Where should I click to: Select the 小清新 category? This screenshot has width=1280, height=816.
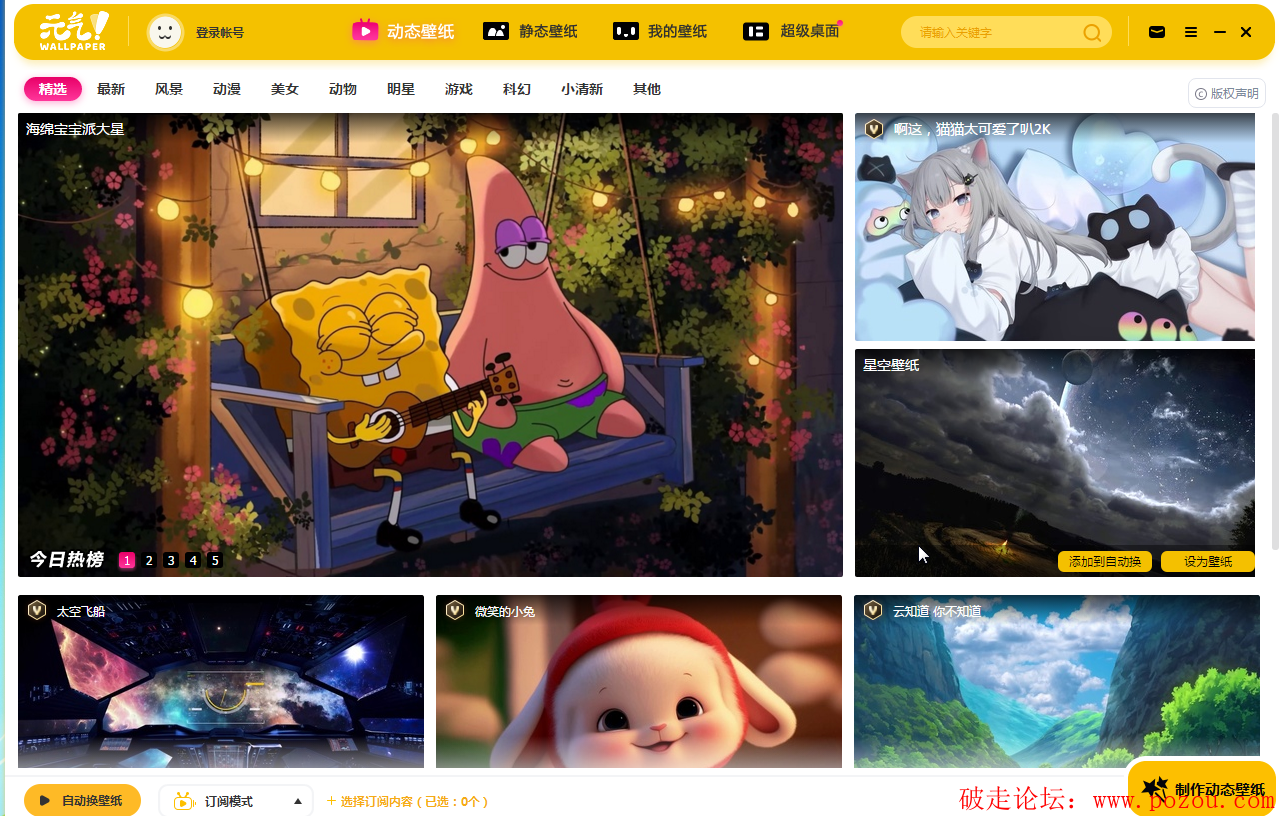click(582, 89)
